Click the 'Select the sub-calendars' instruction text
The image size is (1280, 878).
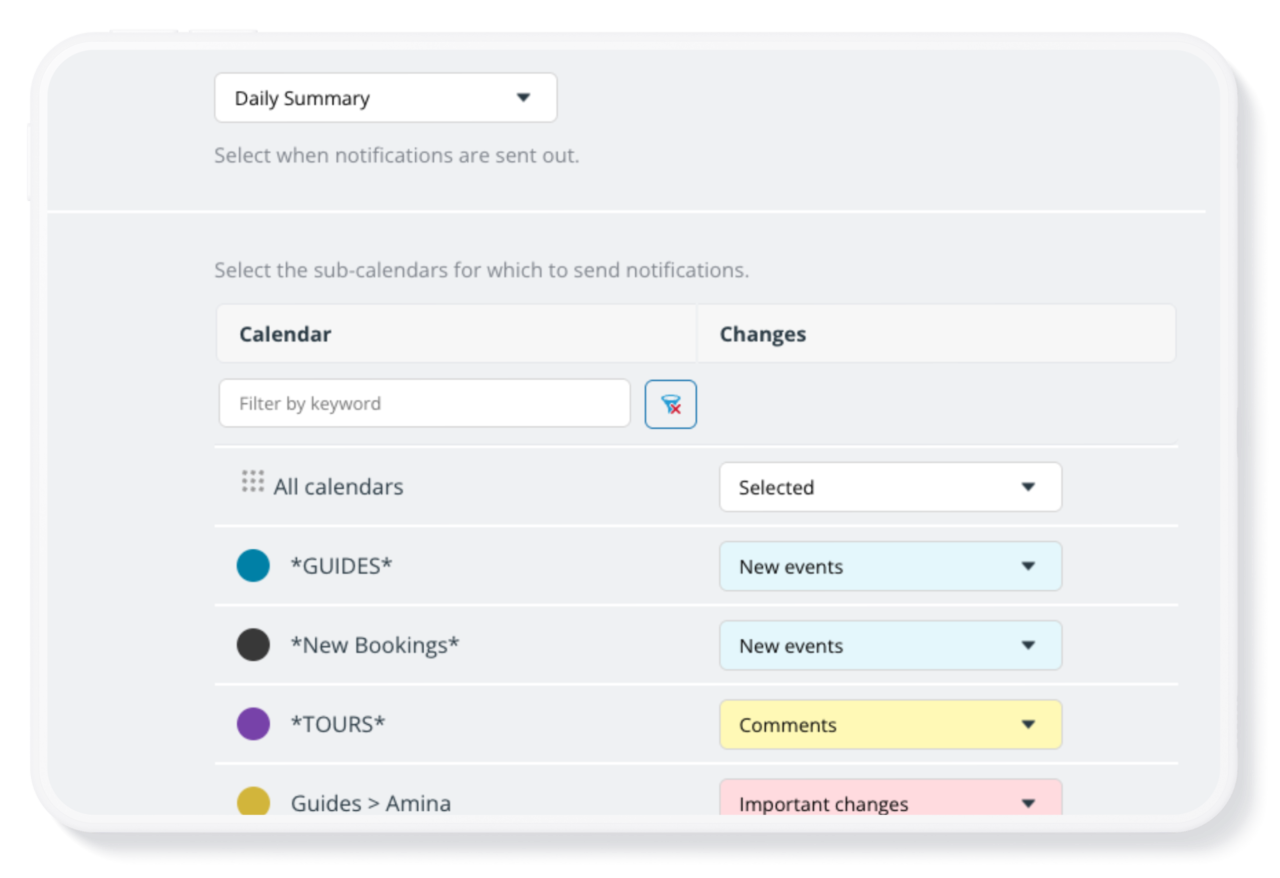[x=482, y=270]
